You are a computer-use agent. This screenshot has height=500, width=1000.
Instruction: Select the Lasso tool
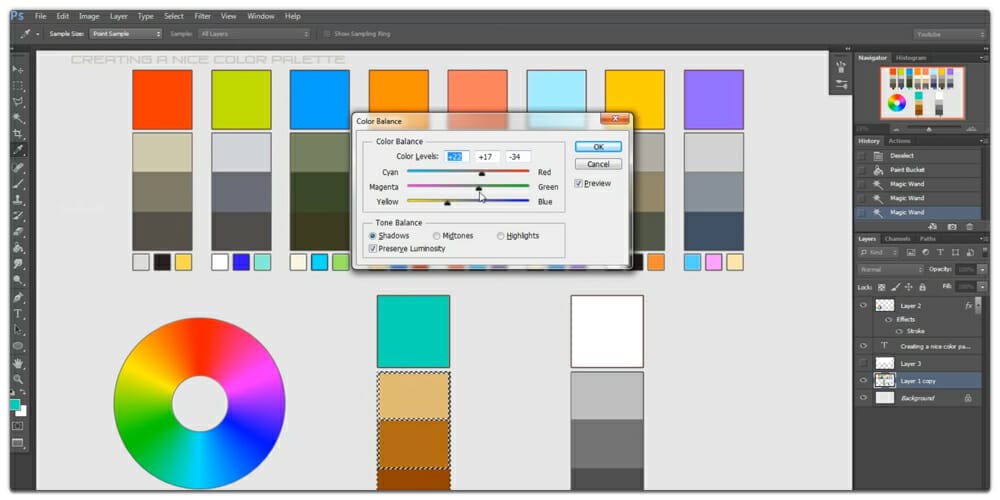[18, 101]
